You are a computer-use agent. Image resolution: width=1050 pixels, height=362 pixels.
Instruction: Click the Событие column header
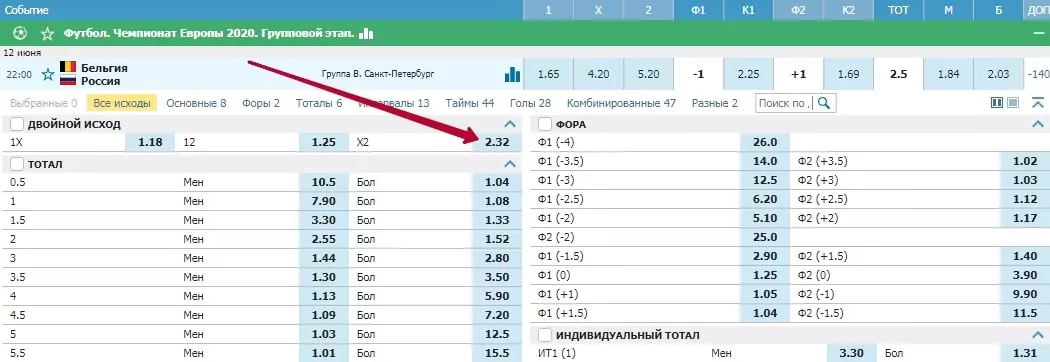pyautogui.click(x=27, y=10)
